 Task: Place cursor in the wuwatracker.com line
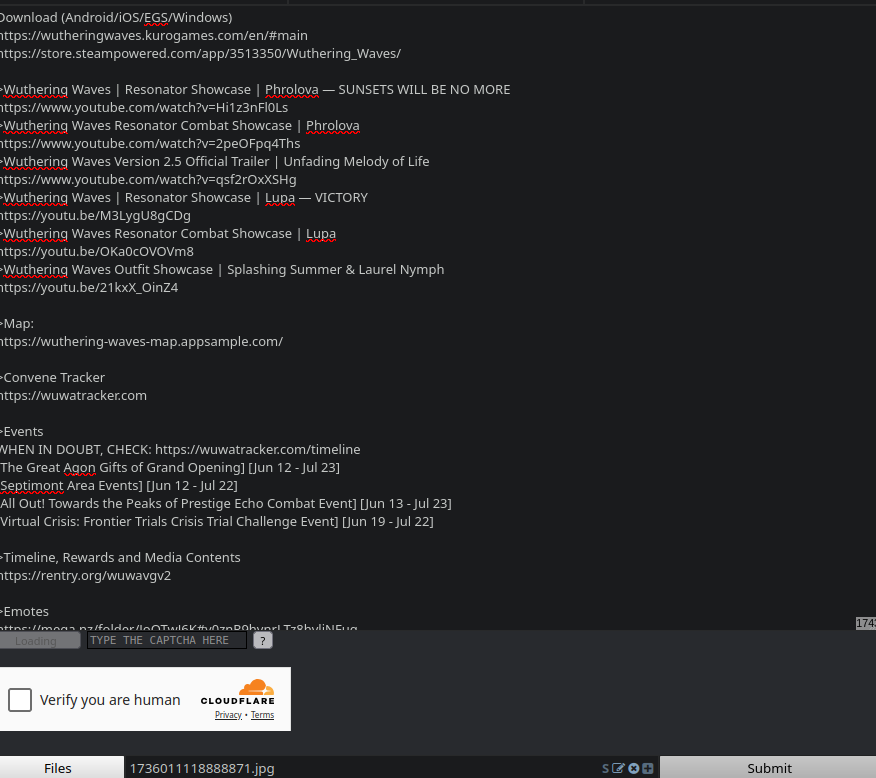[x=73, y=395]
